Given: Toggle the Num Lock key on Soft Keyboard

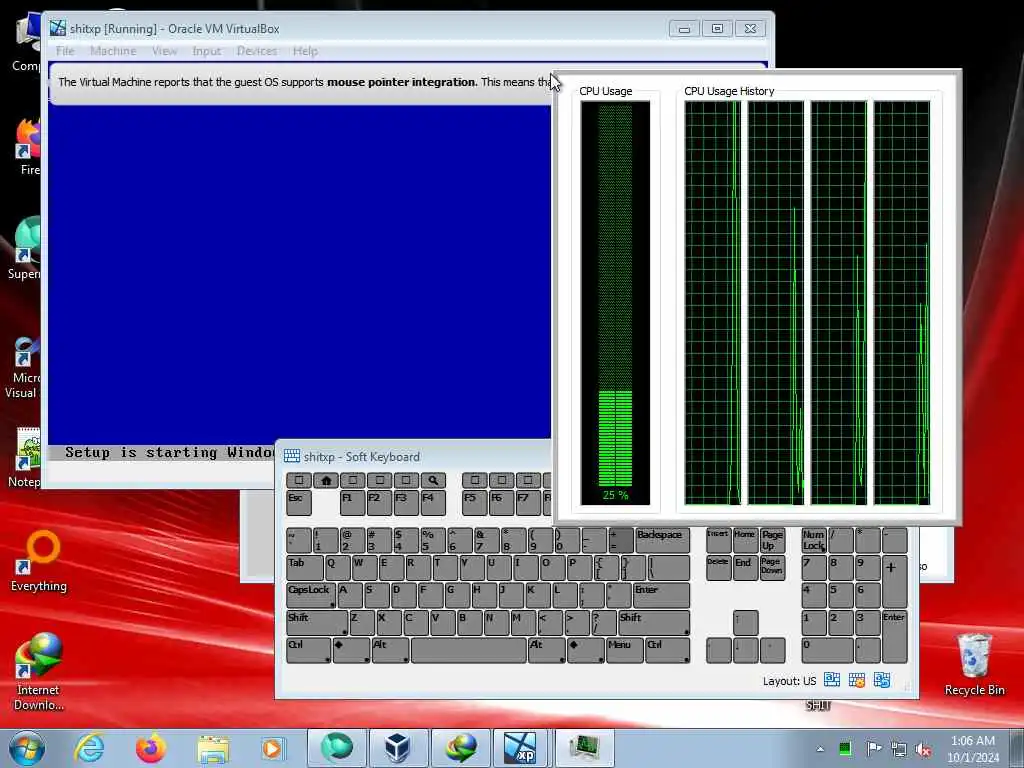Looking at the screenshot, I should [814, 541].
